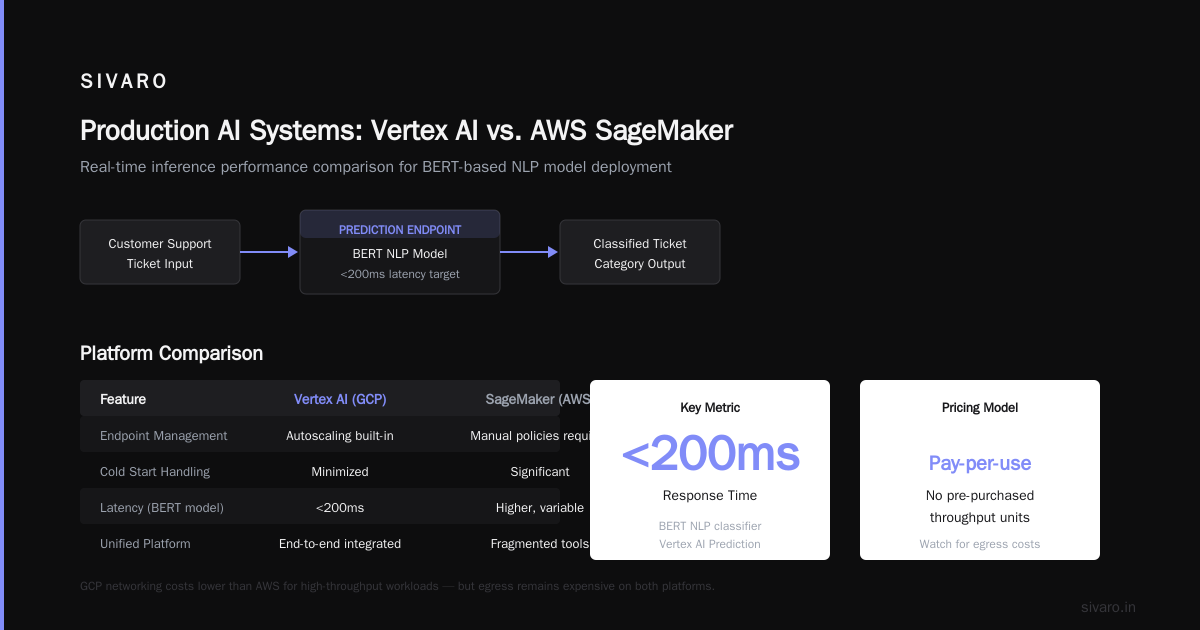This screenshot has height=630, width=1200.
Task: Click the sivaro.in link
Action: click(x=1108, y=607)
